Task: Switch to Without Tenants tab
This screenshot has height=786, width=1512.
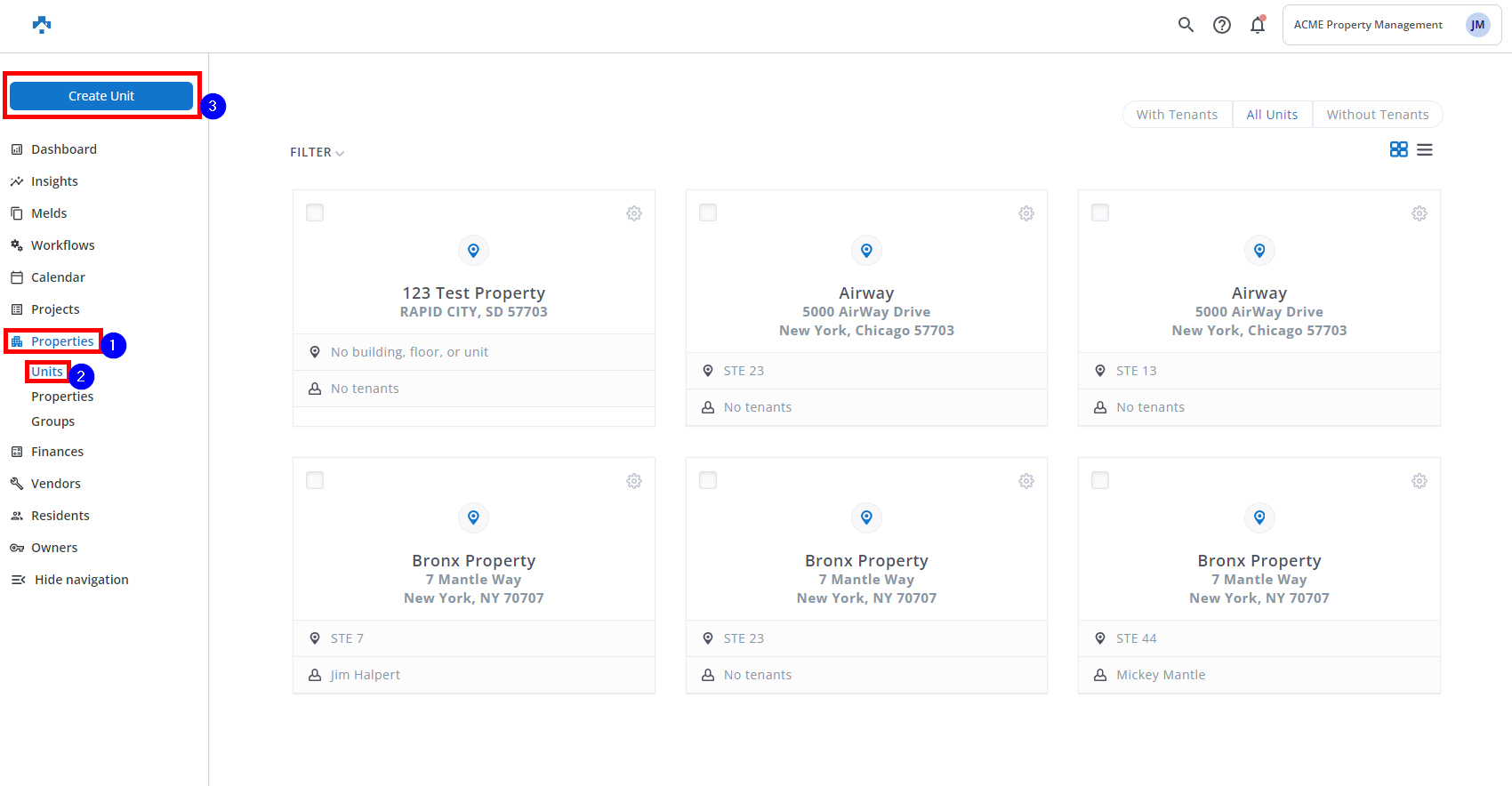Action: click(1377, 115)
